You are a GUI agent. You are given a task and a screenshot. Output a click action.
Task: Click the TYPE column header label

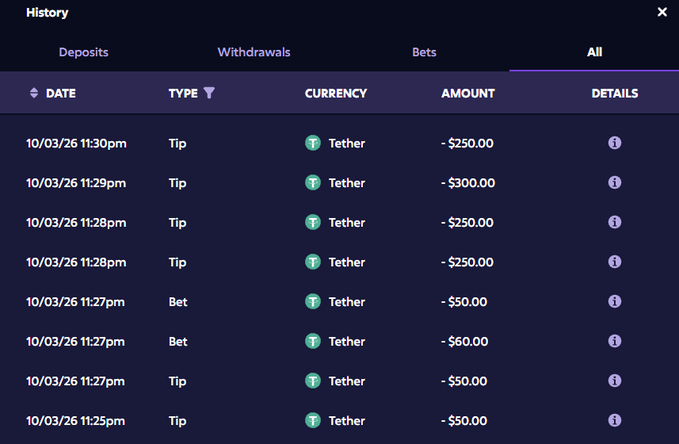[183, 93]
